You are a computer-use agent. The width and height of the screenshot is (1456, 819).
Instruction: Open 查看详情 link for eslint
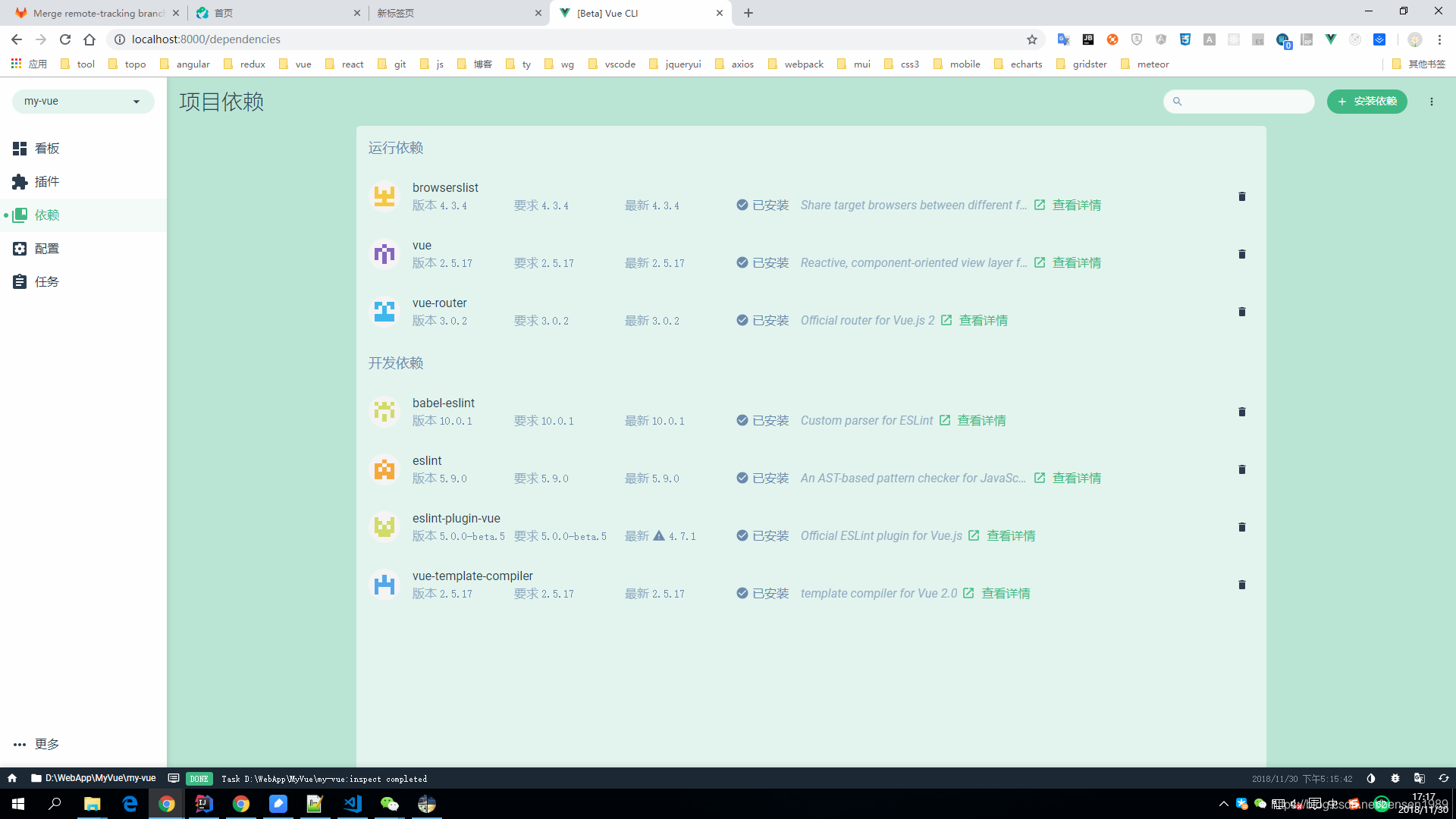[1068, 479]
